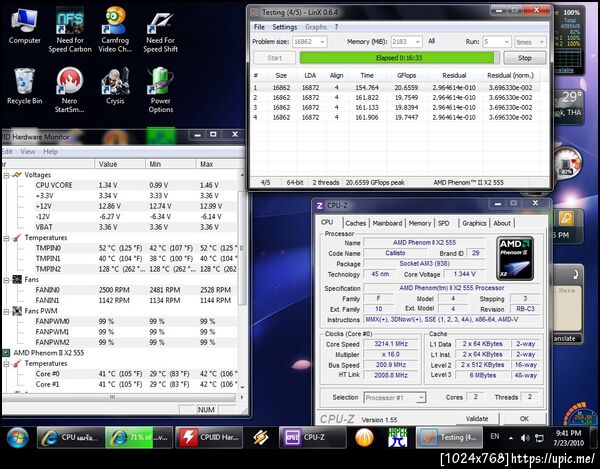Click the Validate button in CPU-Z
This screenshot has width=600, height=469.
coord(477,419)
